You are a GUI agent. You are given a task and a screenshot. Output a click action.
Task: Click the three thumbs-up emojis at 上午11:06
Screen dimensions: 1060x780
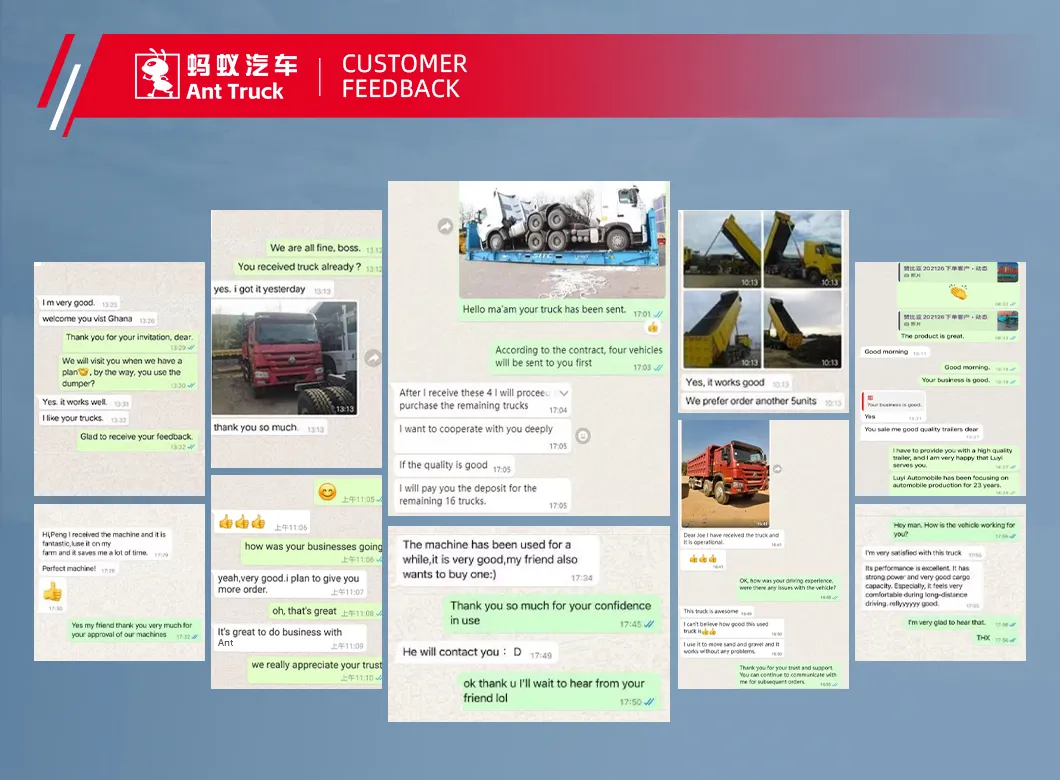(241, 522)
